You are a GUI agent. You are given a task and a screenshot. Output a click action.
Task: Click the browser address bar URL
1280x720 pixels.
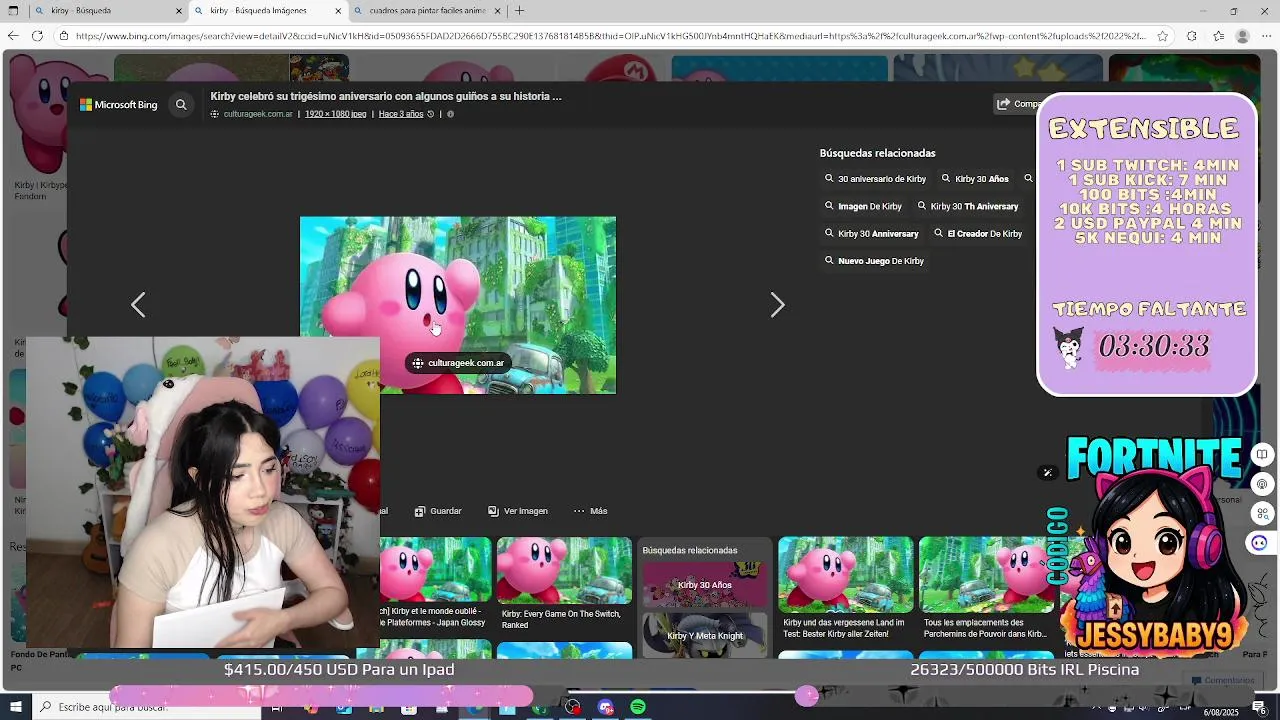coord(610,36)
